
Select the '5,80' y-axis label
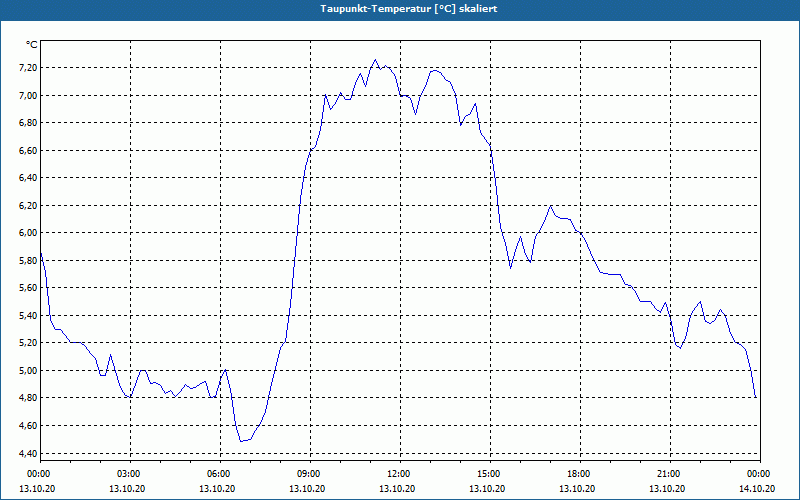pyautogui.click(x=28, y=260)
